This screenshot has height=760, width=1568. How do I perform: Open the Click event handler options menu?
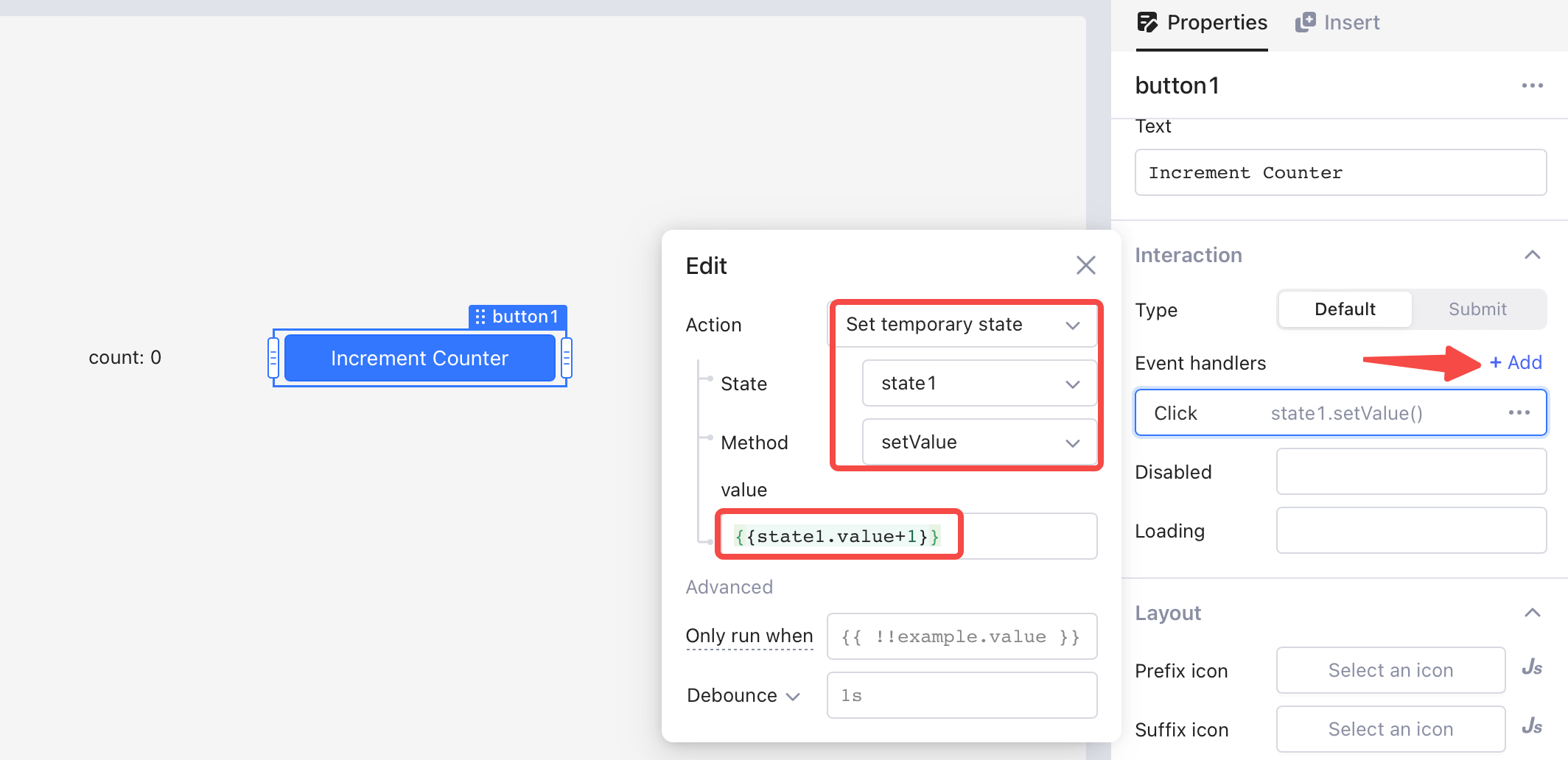click(1519, 412)
